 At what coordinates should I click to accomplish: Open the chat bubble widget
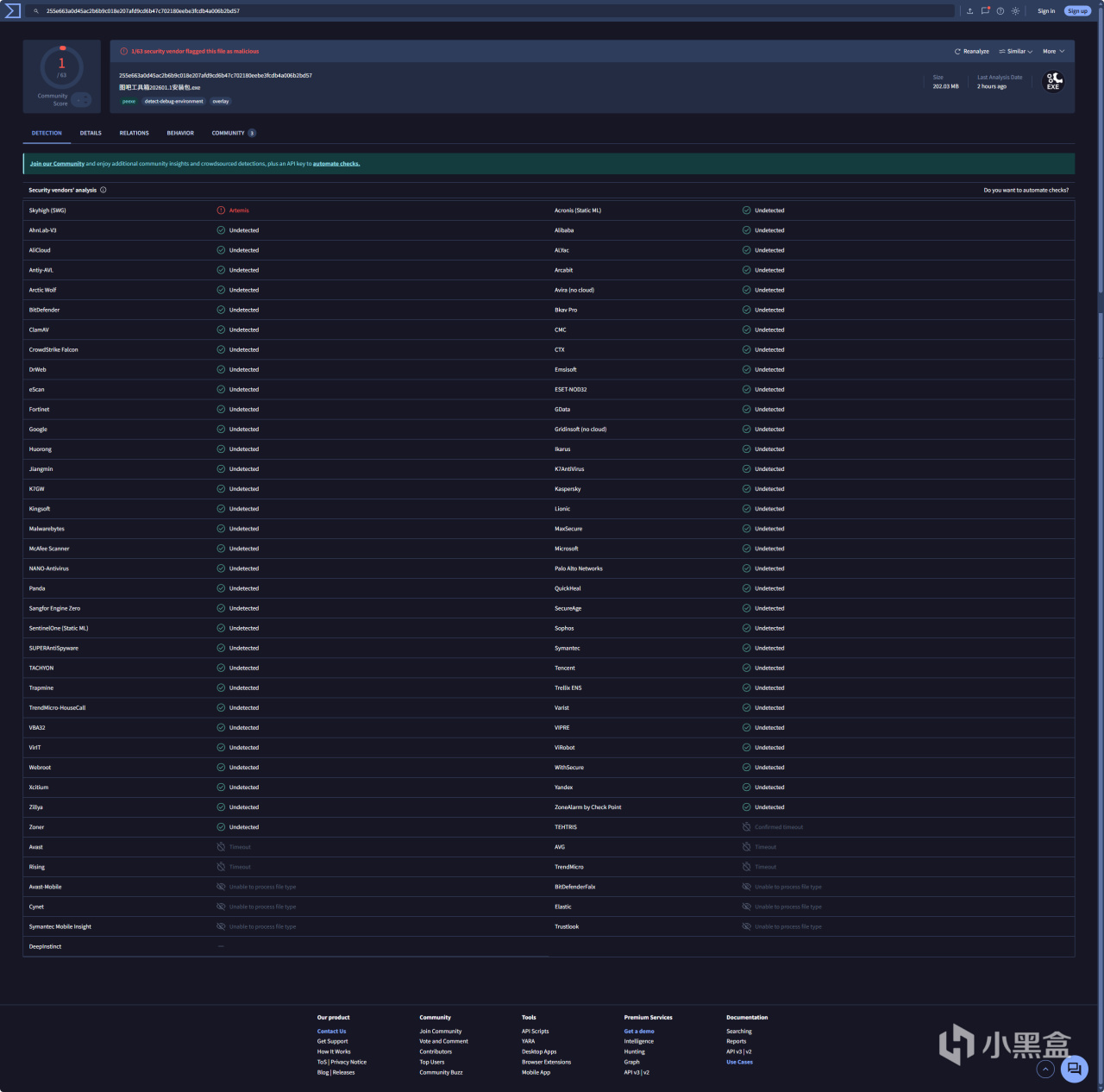click(x=1074, y=1070)
